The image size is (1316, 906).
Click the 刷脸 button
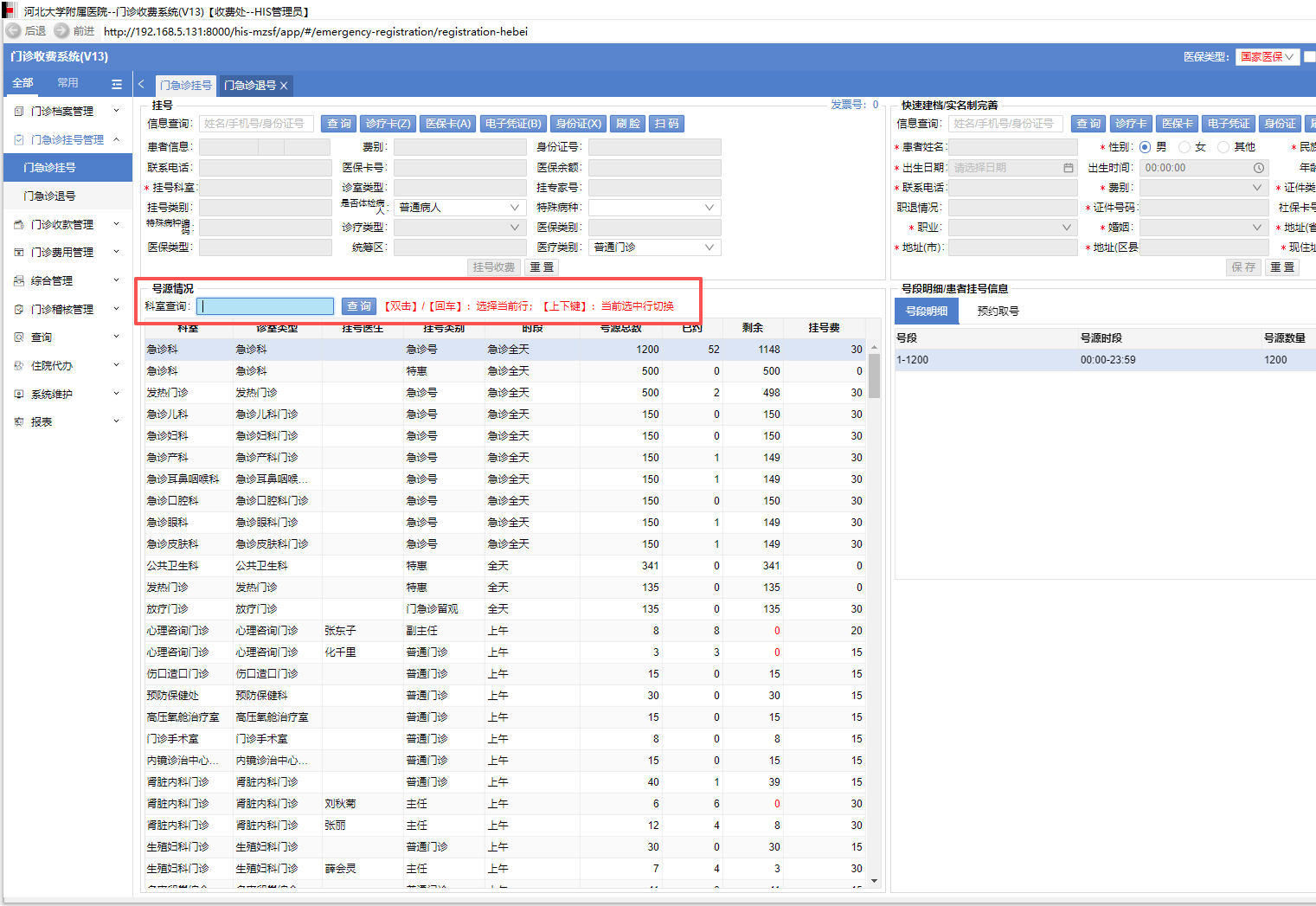pyautogui.click(x=628, y=124)
